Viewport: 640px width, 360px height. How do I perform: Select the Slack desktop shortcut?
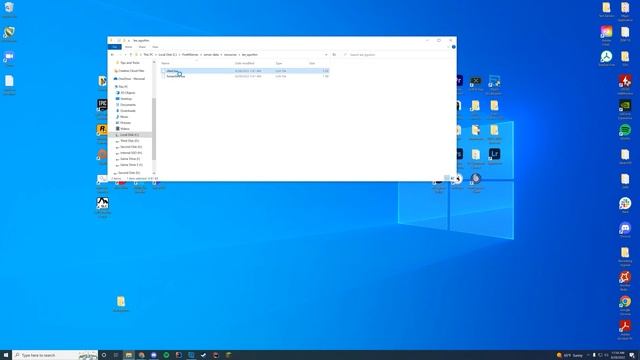point(625,205)
